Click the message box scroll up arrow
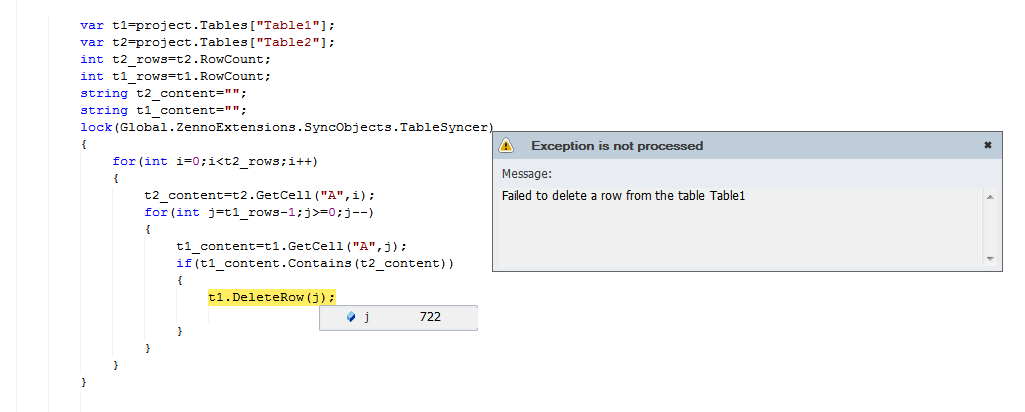Image resolution: width=1025 pixels, height=412 pixels. pyautogui.click(x=990, y=197)
